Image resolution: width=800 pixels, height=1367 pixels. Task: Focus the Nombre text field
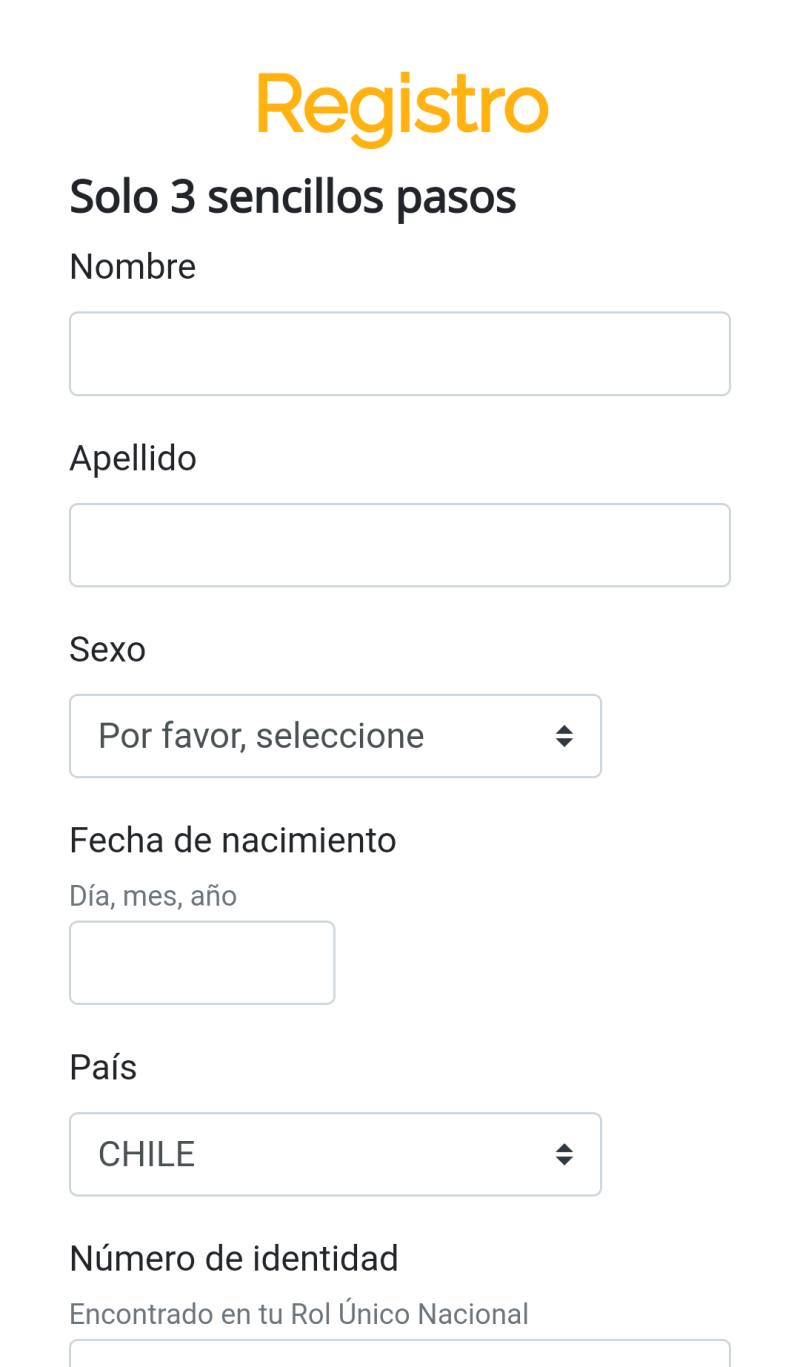(400, 354)
